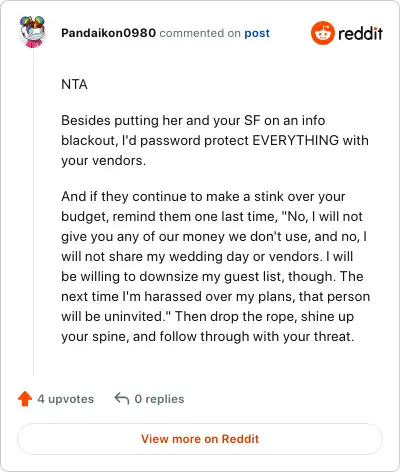
Task: Click the "0 replies" label
Action: click(159, 399)
